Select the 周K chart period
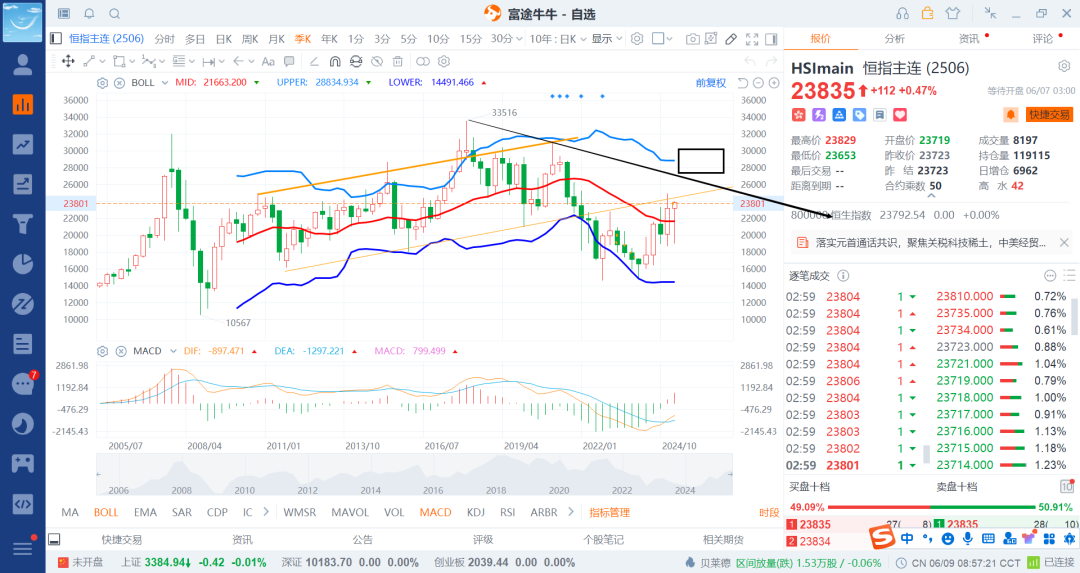This screenshot has height=573, width=1080. [250, 39]
